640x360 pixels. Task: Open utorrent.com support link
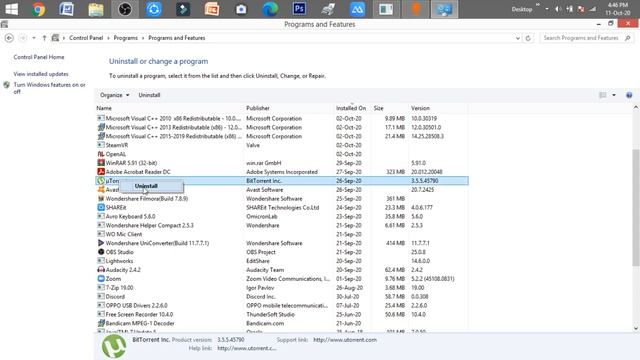(345, 340)
